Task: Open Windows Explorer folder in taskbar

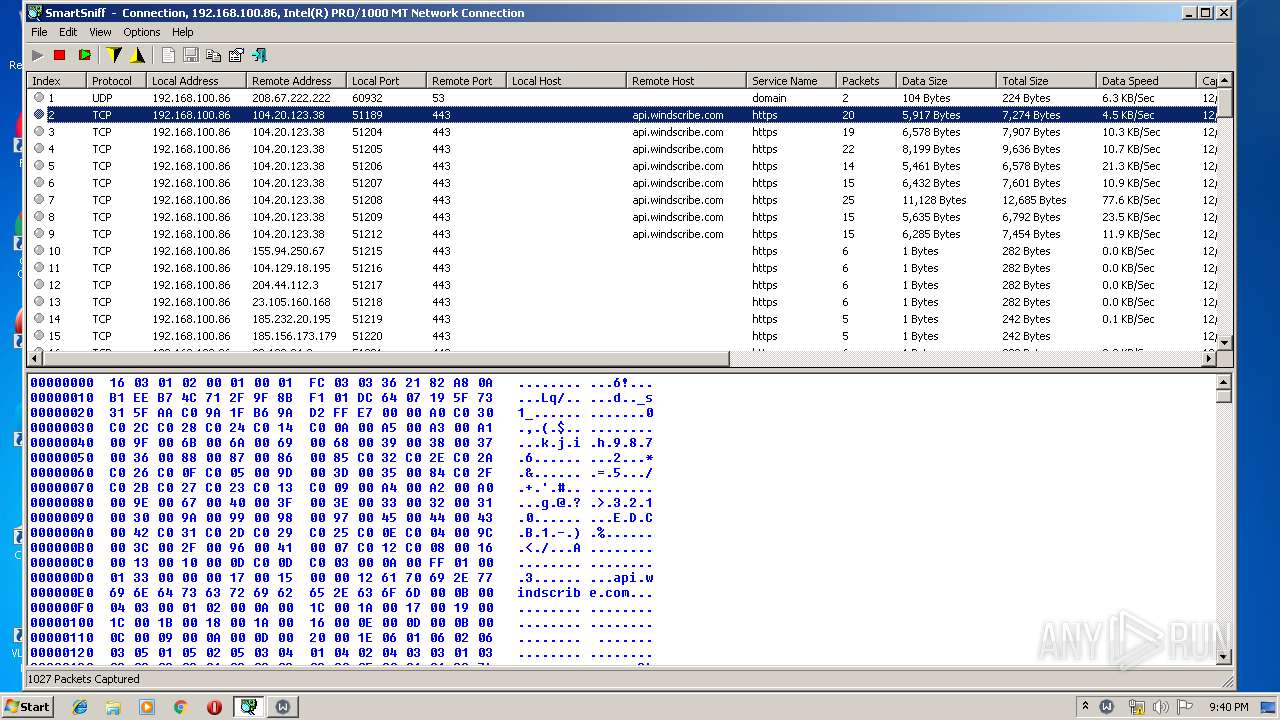Action: click(x=113, y=707)
